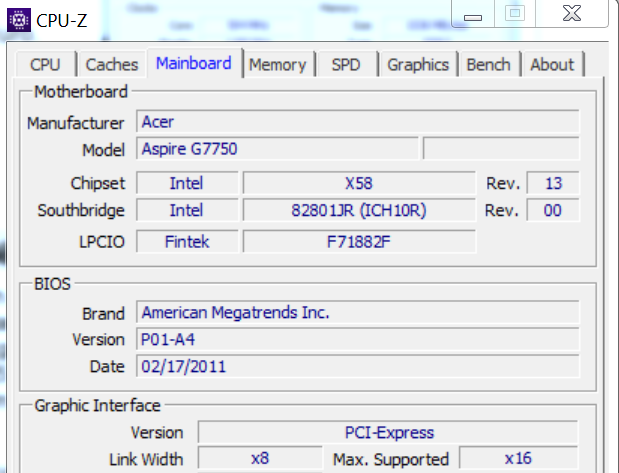Minimize the CPU-Z window
The image size is (619, 473).
pyautogui.click(x=473, y=14)
